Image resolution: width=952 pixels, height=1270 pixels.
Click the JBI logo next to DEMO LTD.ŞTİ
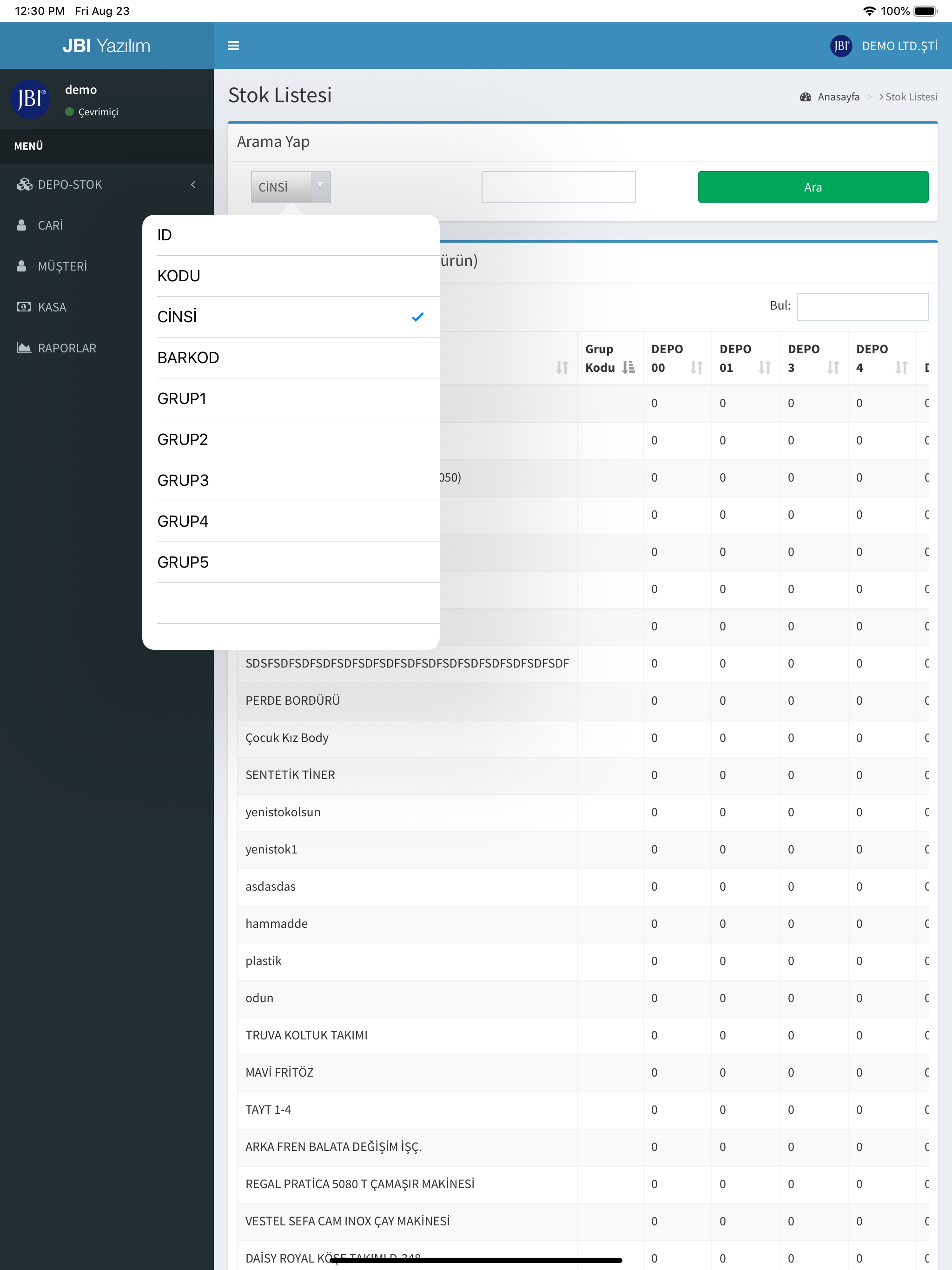[841, 46]
